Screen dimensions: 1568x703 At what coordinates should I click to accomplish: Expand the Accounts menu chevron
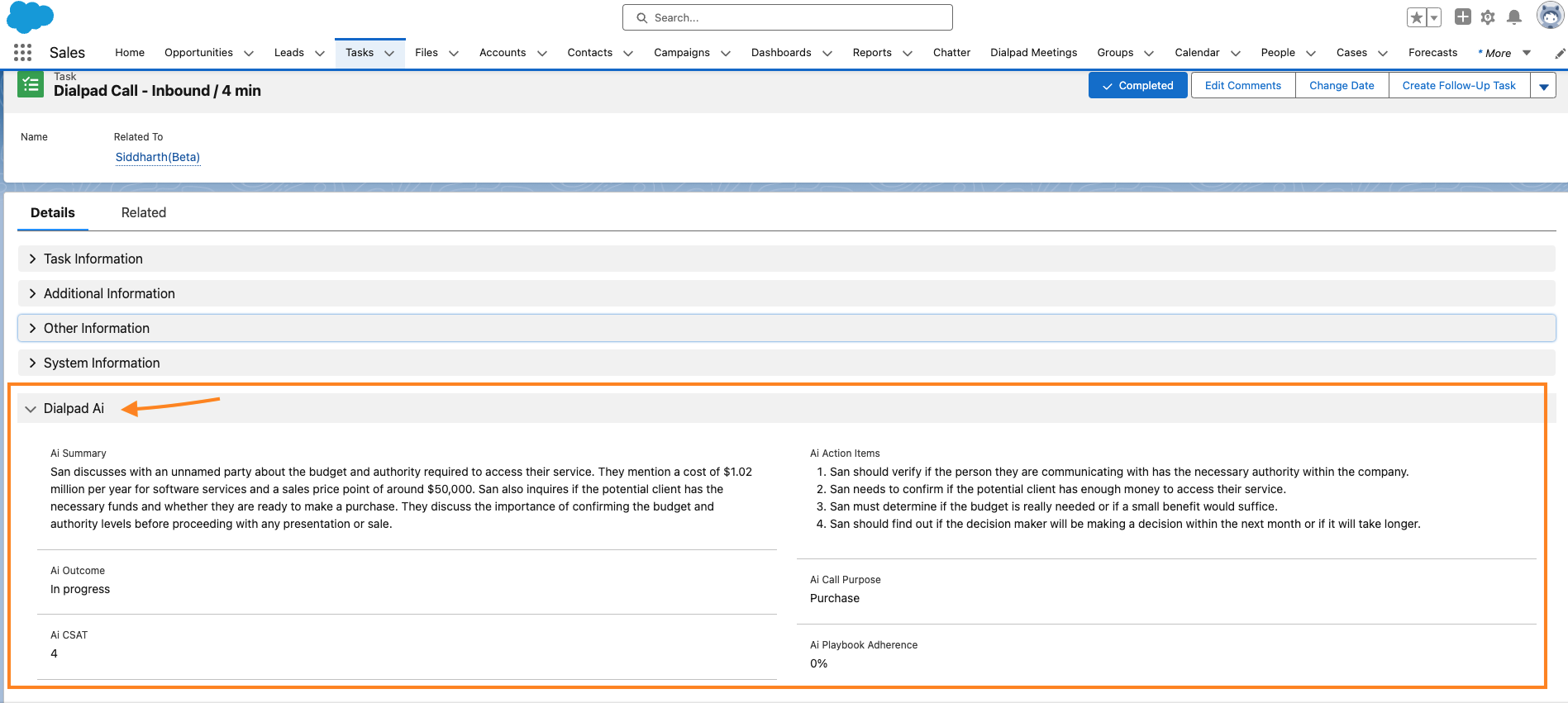pyautogui.click(x=542, y=54)
